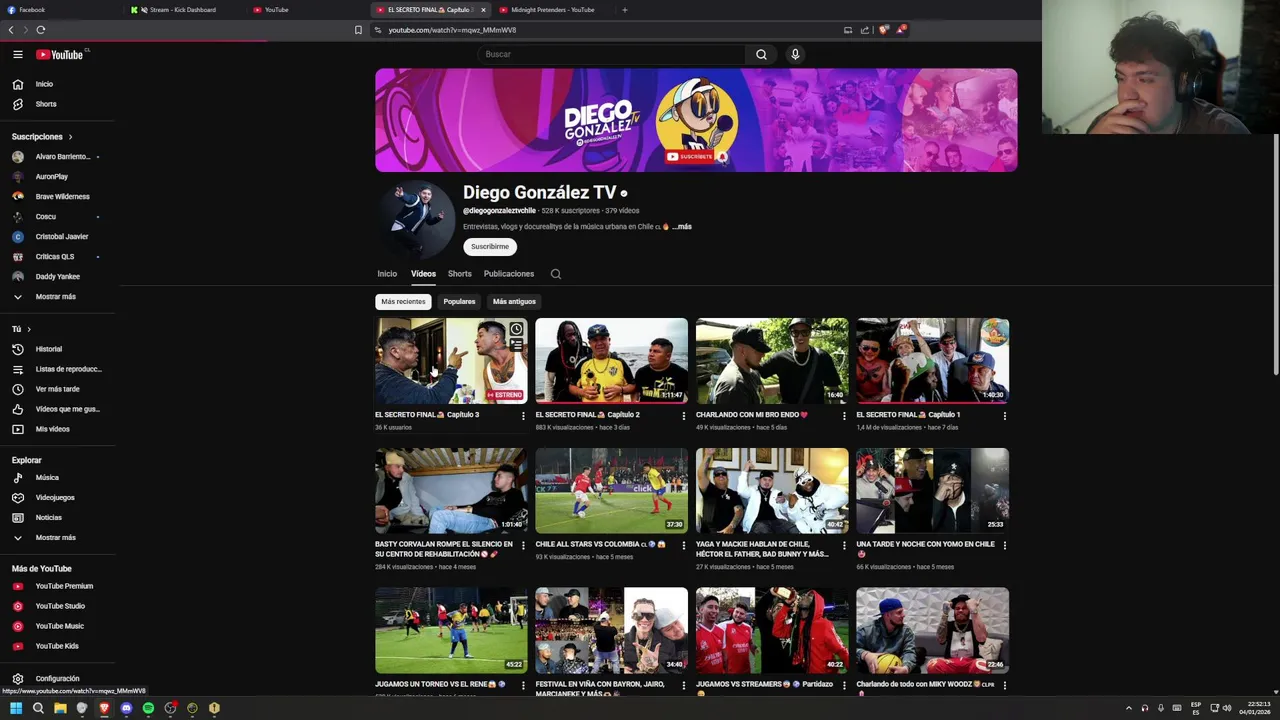Switch to Facebook browser tab
The height and width of the screenshot is (720, 1280).
pyautogui.click(x=60, y=10)
